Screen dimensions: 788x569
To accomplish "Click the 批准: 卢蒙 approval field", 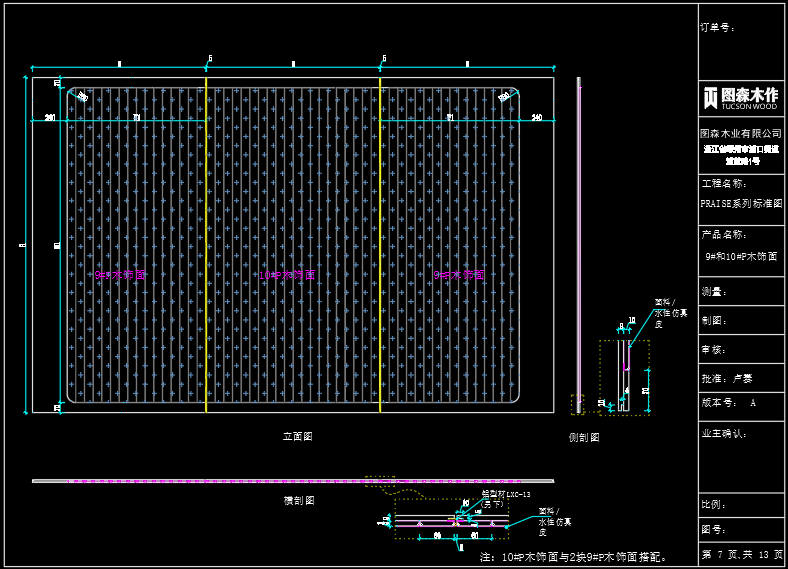I will click(727, 379).
